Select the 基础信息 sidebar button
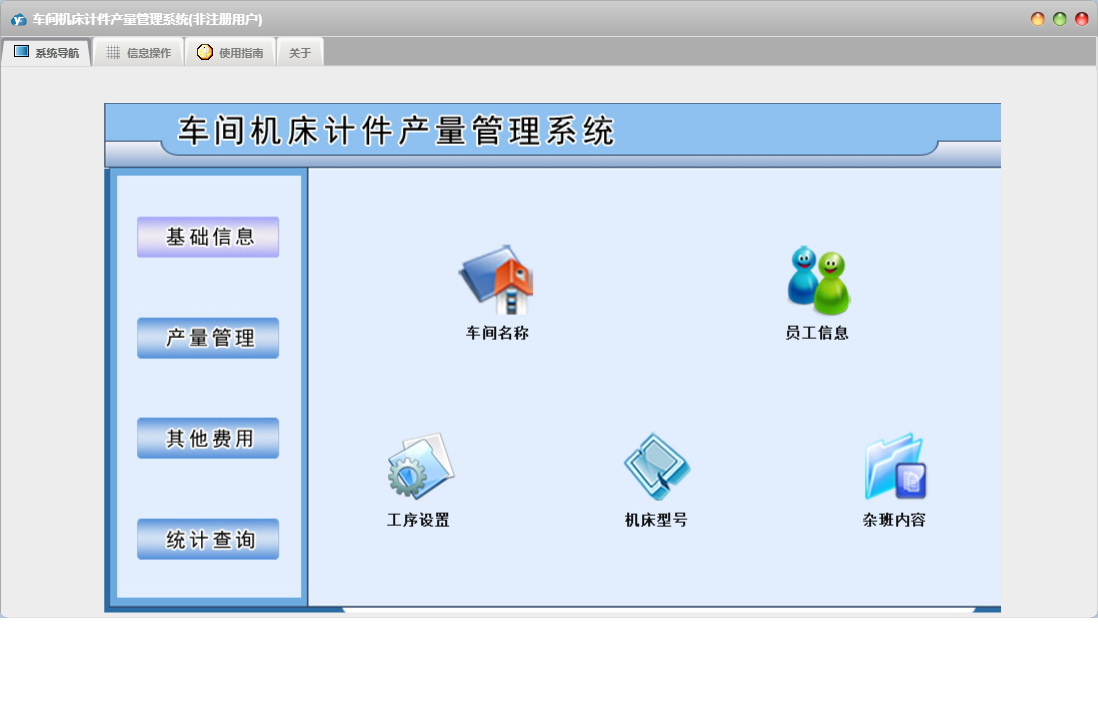The image size is (1098, 719). tap(208, 237)
